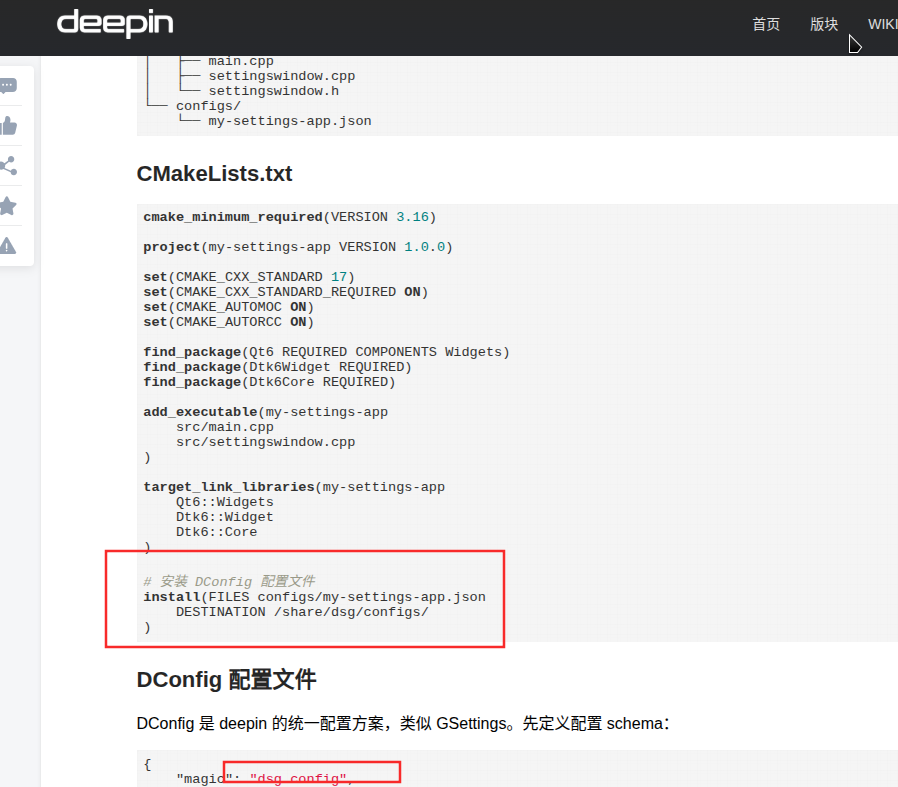Click the DConfig 是 deepin 的统一配置方案 paragraph
Screen dimensions: 898x787
[403, 724]
